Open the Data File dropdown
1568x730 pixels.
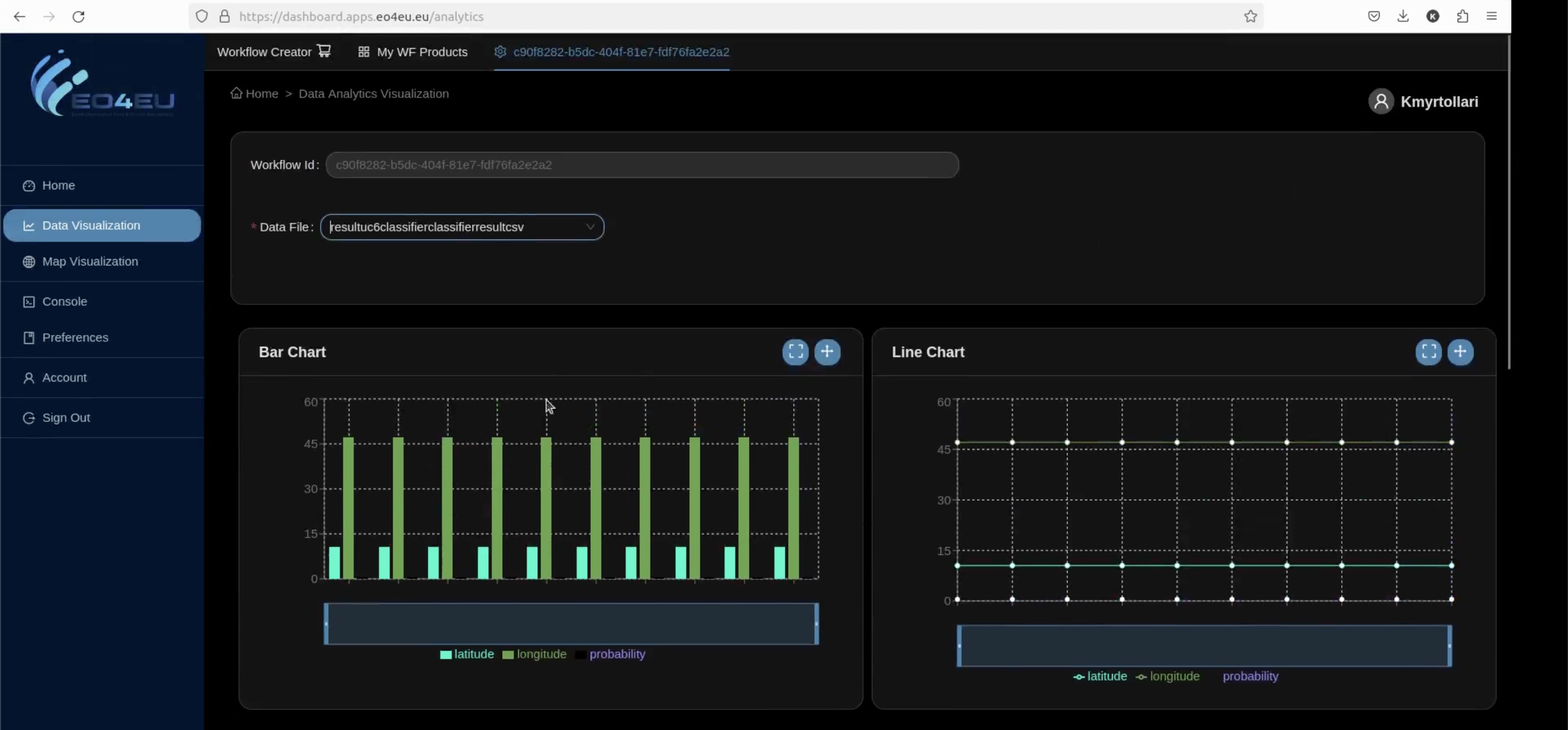click(462, 227)
